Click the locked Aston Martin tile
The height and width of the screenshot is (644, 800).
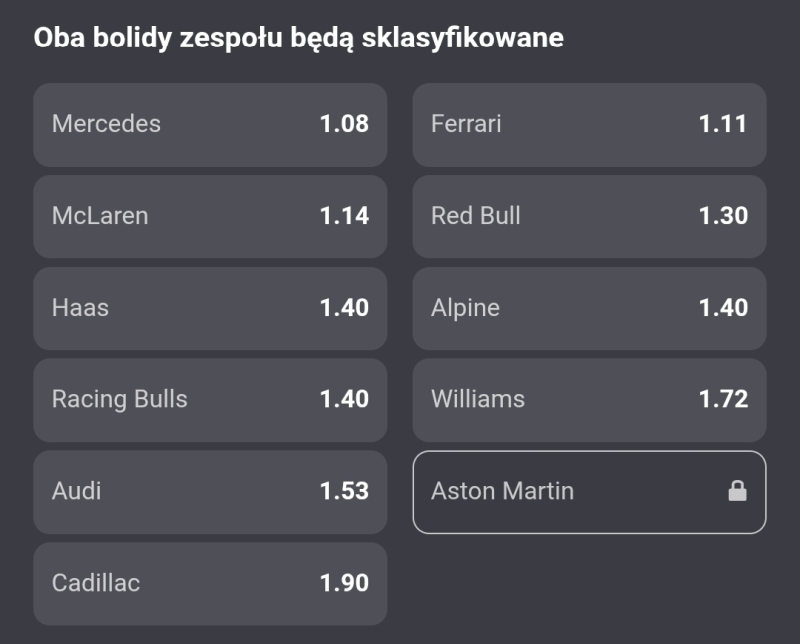click(589, 492)
